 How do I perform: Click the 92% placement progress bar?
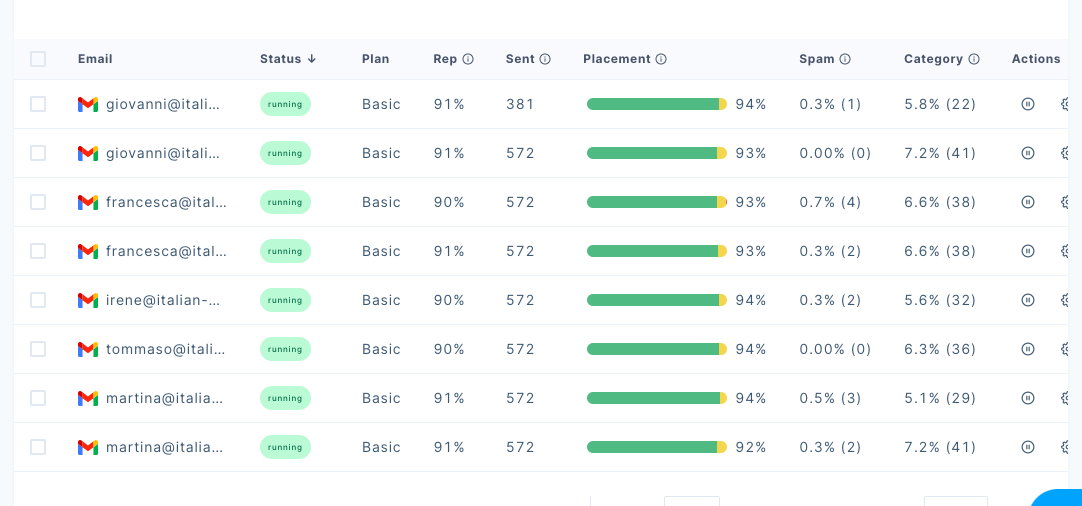click(x=656, y=447)
